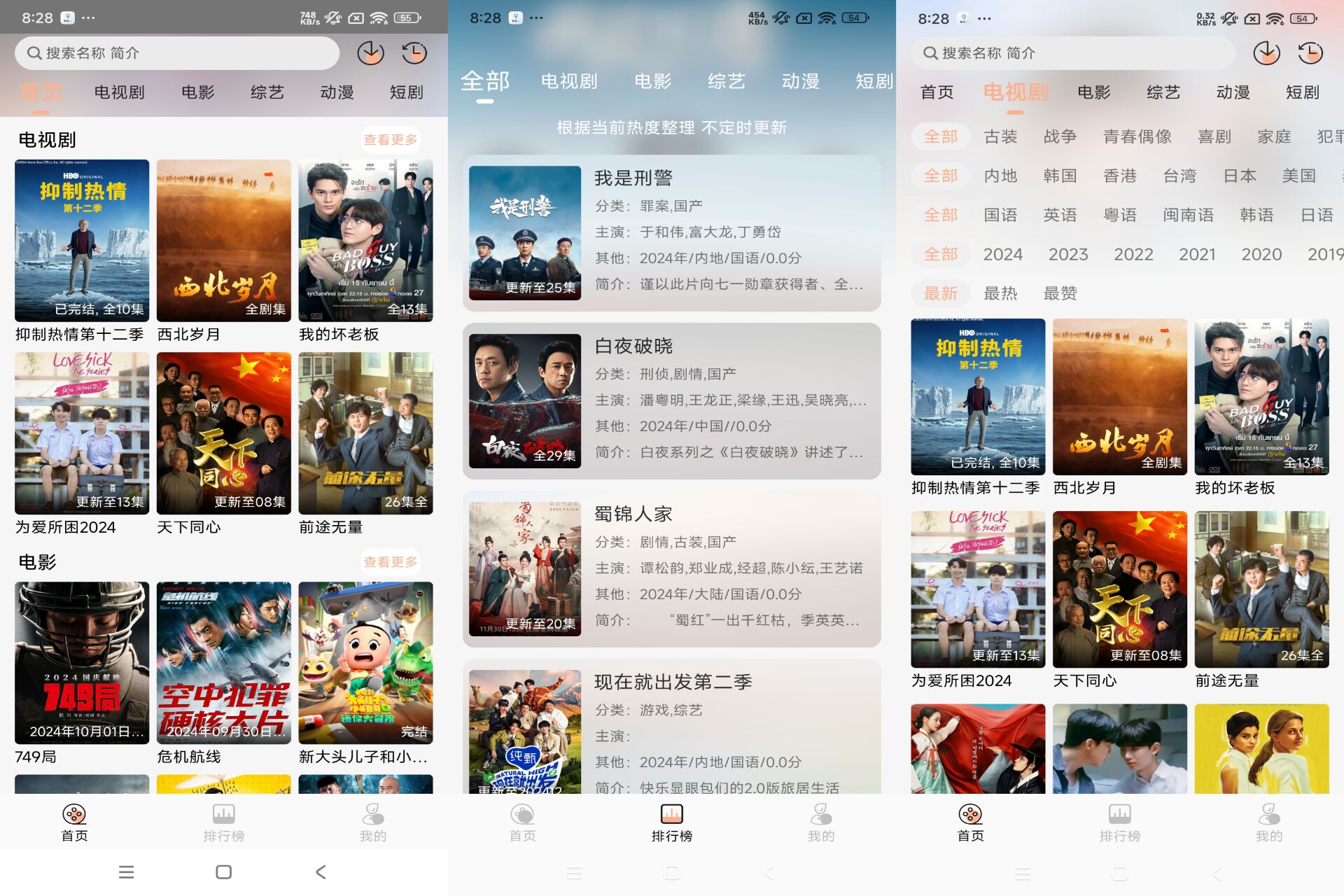Viewport: 1344px width, 896px height.
Task: Select 韩国 region filter
Action: (1060, 176)
